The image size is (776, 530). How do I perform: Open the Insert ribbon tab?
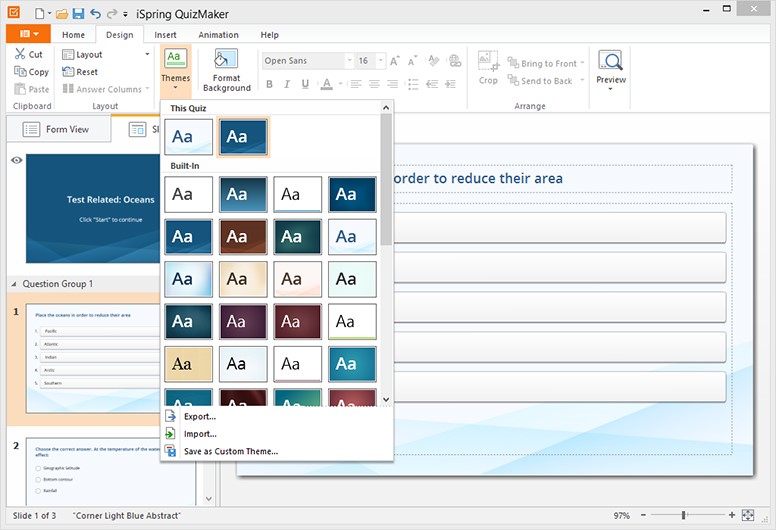coord(165,35)
